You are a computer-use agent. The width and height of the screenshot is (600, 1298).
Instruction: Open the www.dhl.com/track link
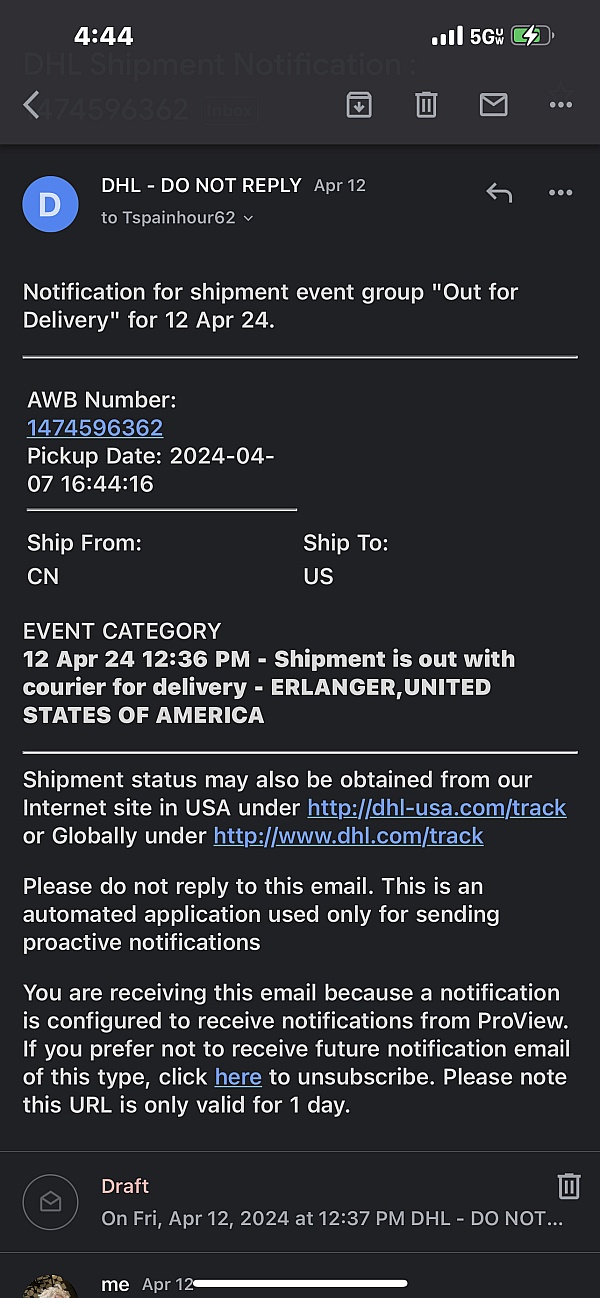(x=348, y=836)
